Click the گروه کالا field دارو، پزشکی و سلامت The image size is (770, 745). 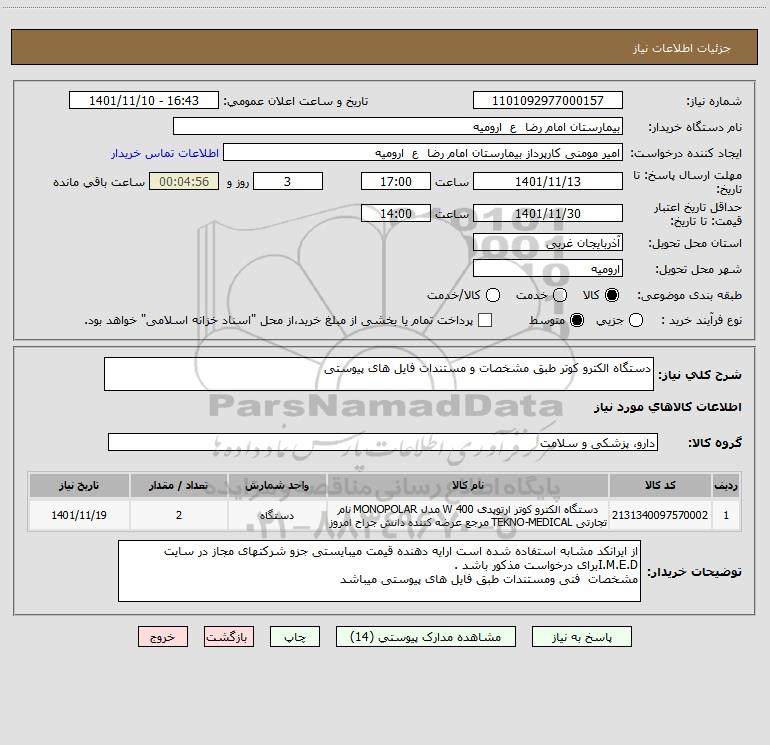click(383, 442)
